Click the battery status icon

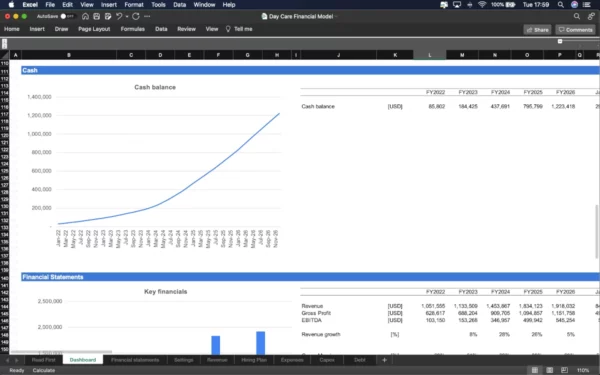[x=510, y=5]
